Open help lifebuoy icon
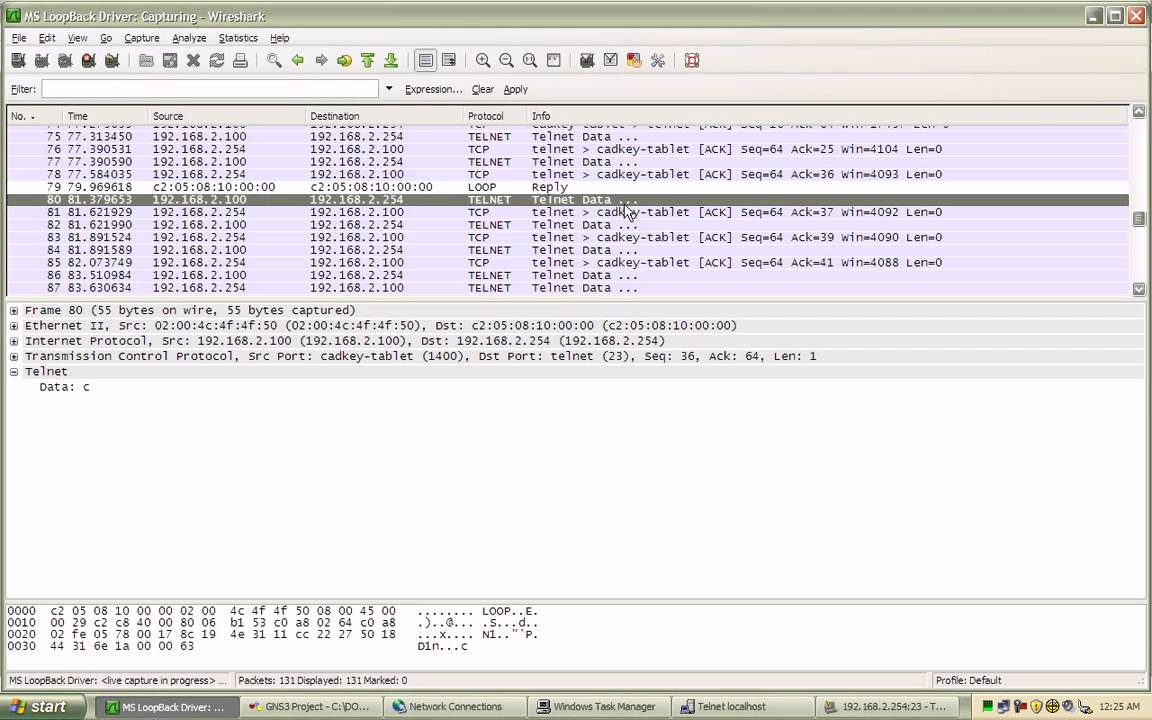This screenshot has width=1152, height=720. (x=691, y=61)
